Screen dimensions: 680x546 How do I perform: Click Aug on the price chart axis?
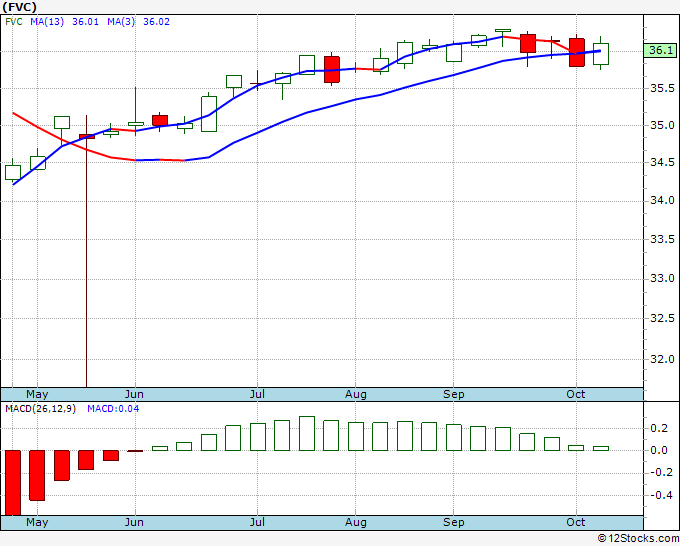pyautogui.click(x=356, y=394)
